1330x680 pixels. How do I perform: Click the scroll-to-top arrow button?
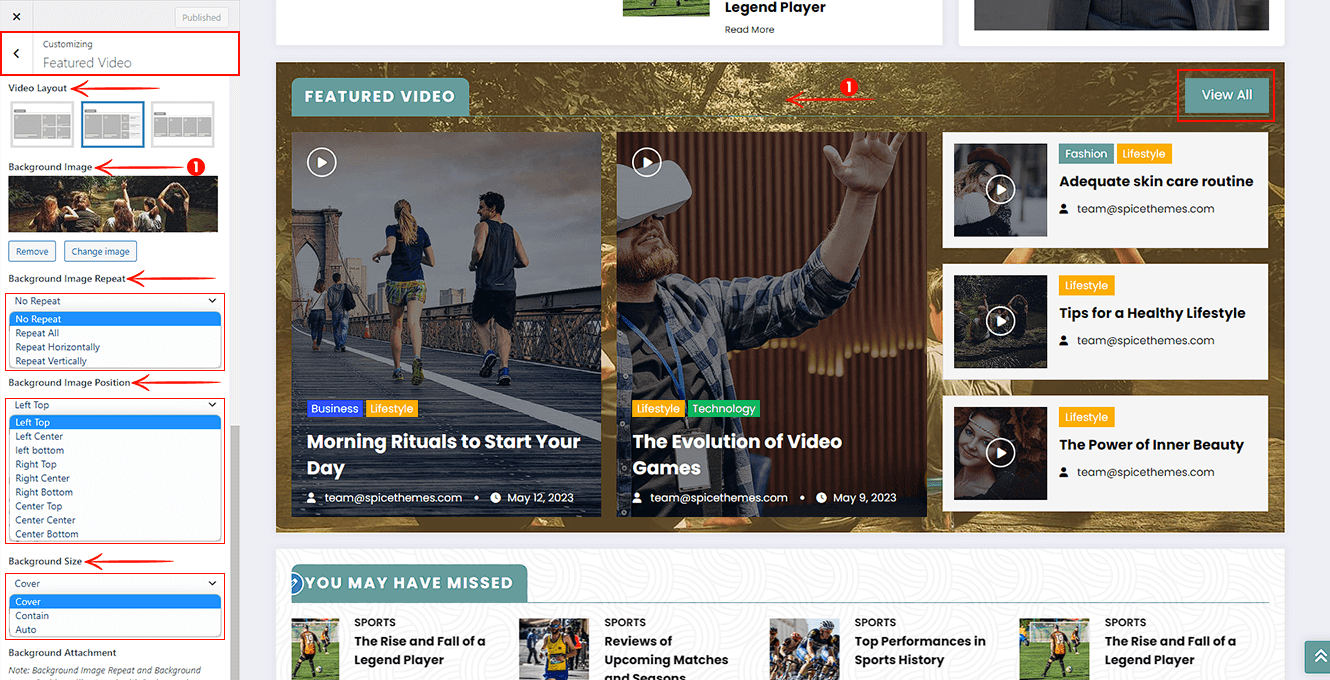coord(1320,656)
